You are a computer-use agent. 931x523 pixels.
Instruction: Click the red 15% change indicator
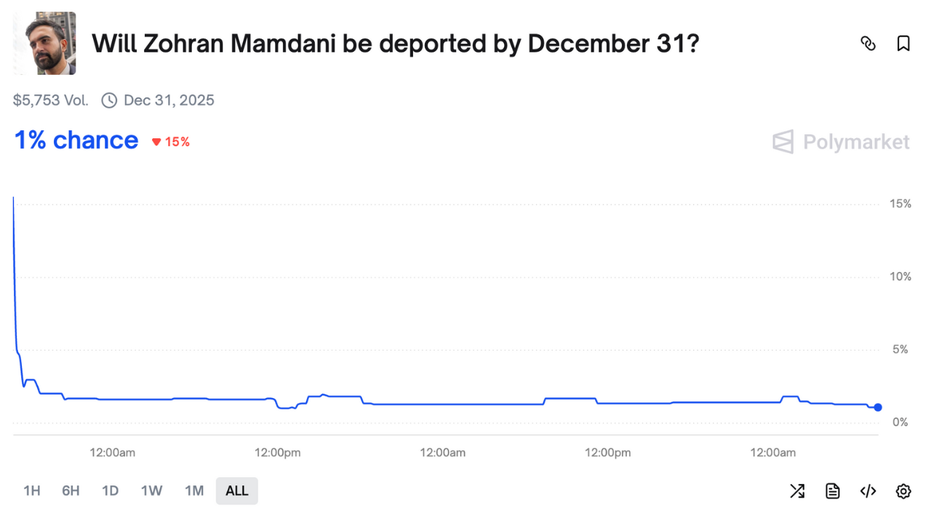[x=171, y=142]
